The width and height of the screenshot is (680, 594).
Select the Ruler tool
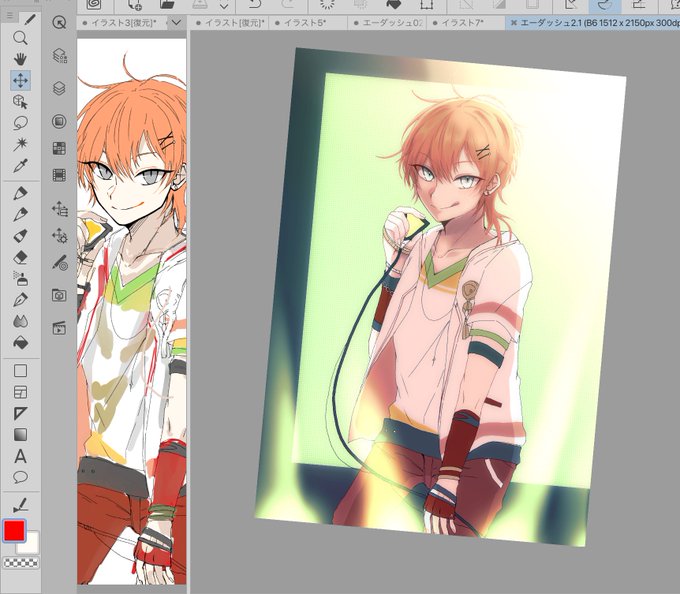pyautogui.click(x=20, y=414)
